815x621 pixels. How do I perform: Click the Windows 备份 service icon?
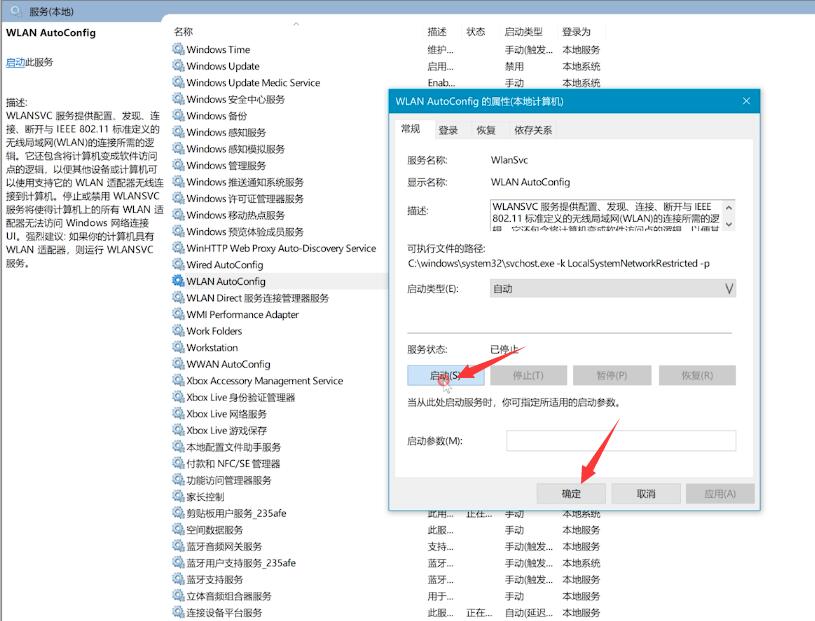click(x=178, y=115)
